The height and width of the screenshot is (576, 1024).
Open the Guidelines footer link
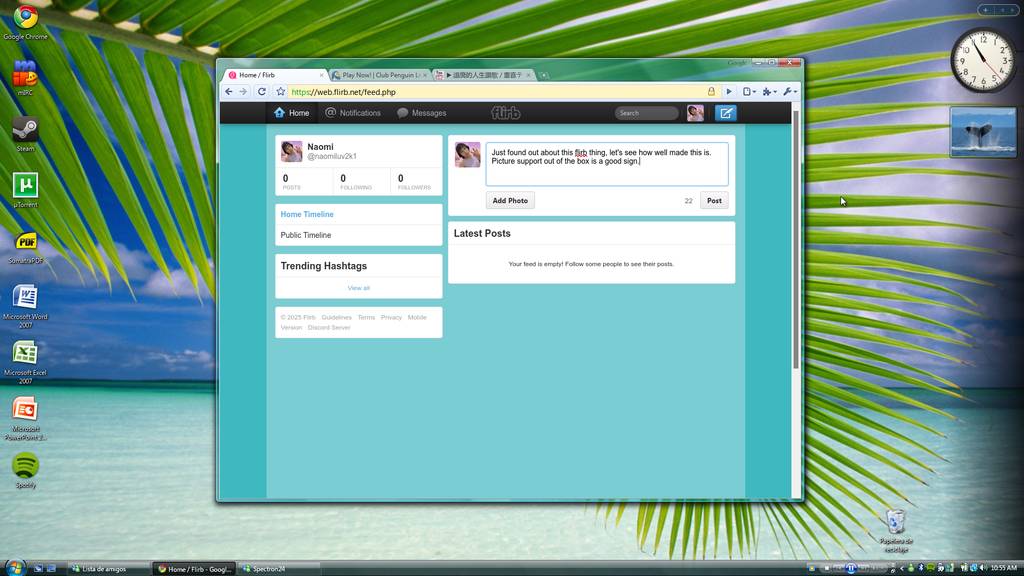point(336,317)
